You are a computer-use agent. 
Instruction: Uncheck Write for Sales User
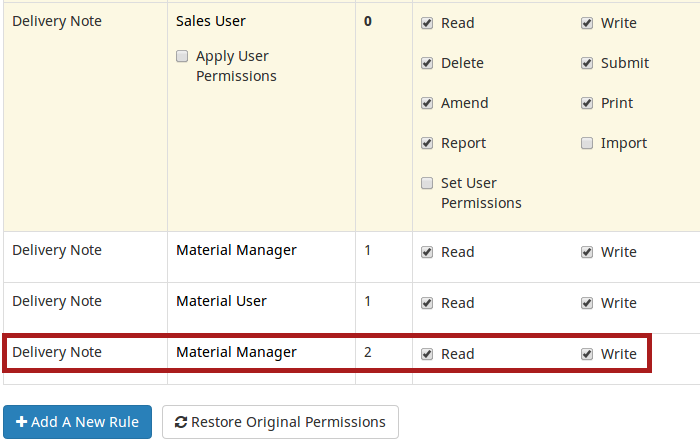pyautogui.click(x=587, y=23)
